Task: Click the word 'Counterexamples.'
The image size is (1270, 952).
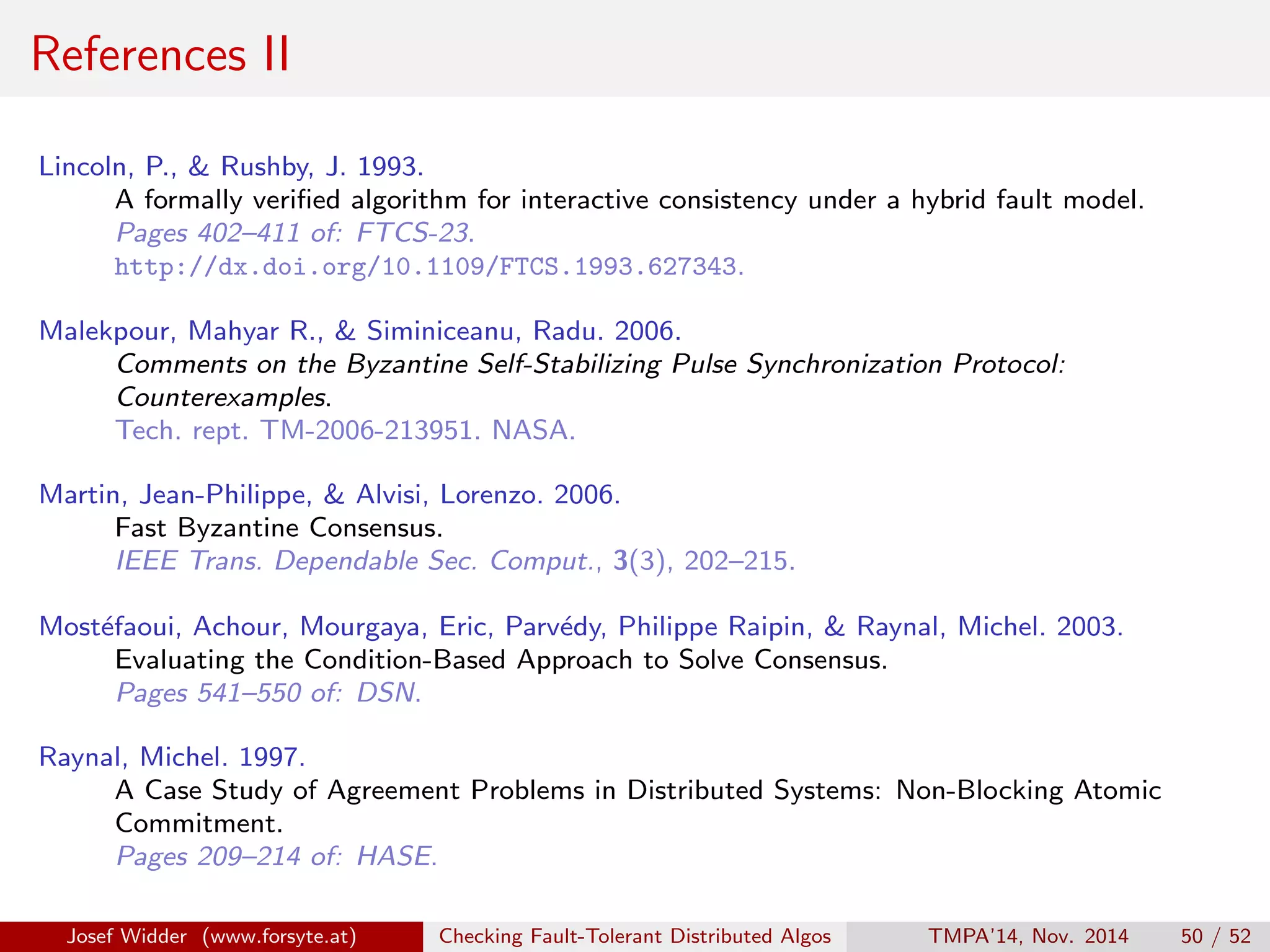Action: 224,397
